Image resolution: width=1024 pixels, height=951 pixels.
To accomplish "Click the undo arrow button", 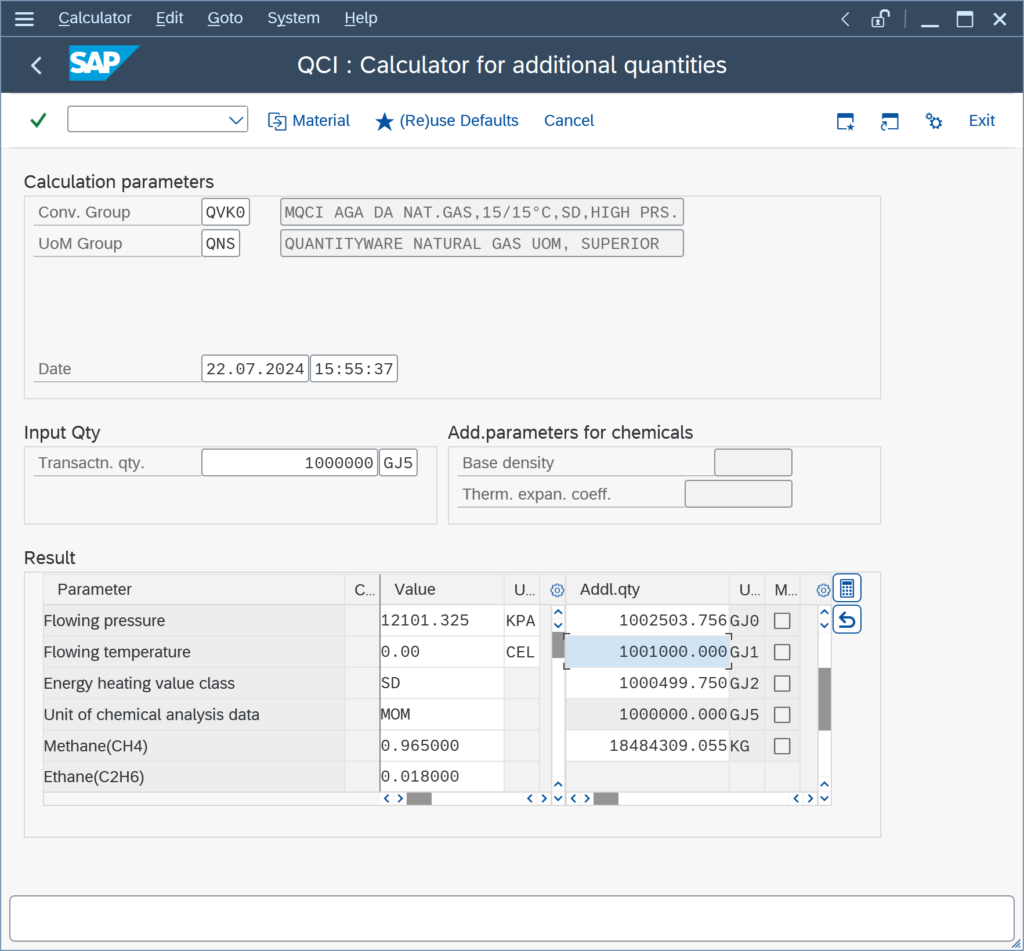I will (847, 620).
